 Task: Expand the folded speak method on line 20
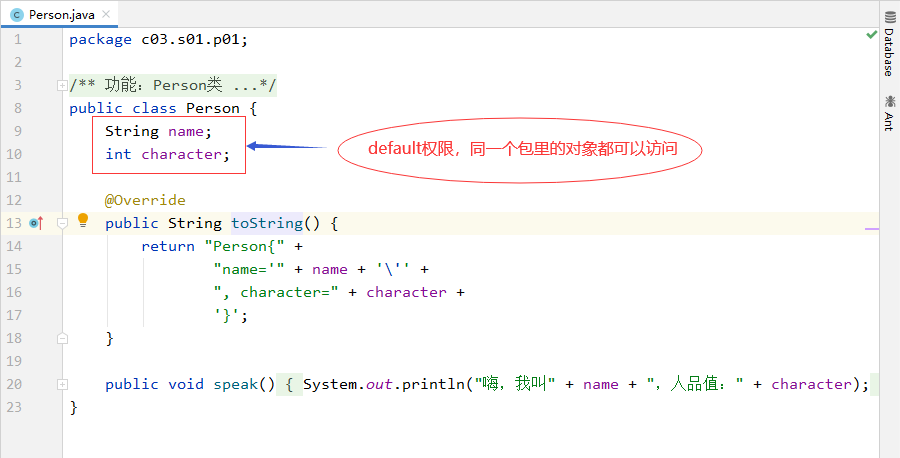62,385
